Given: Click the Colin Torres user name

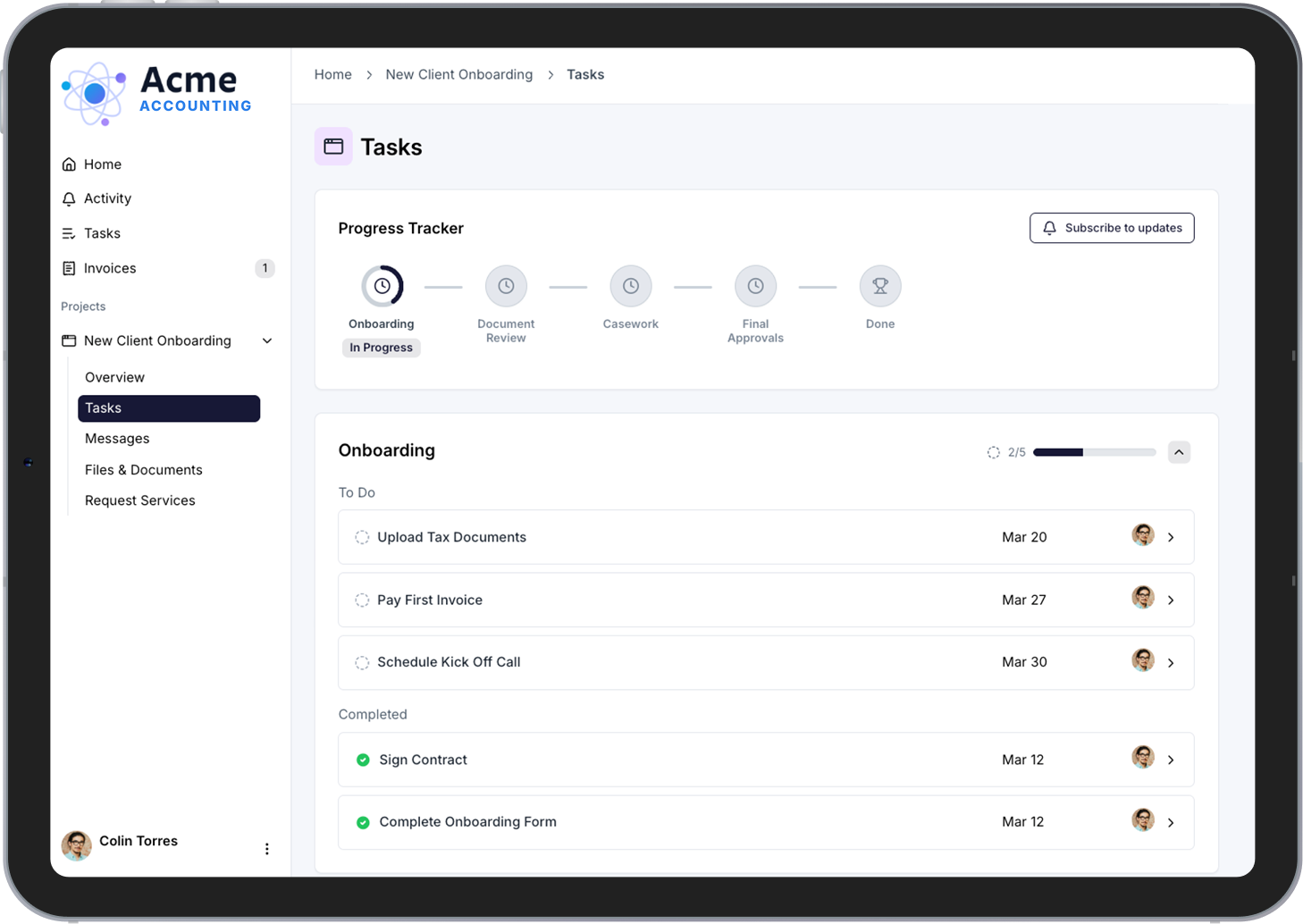Looking at the screenshot, I should [x=139, y=841].
